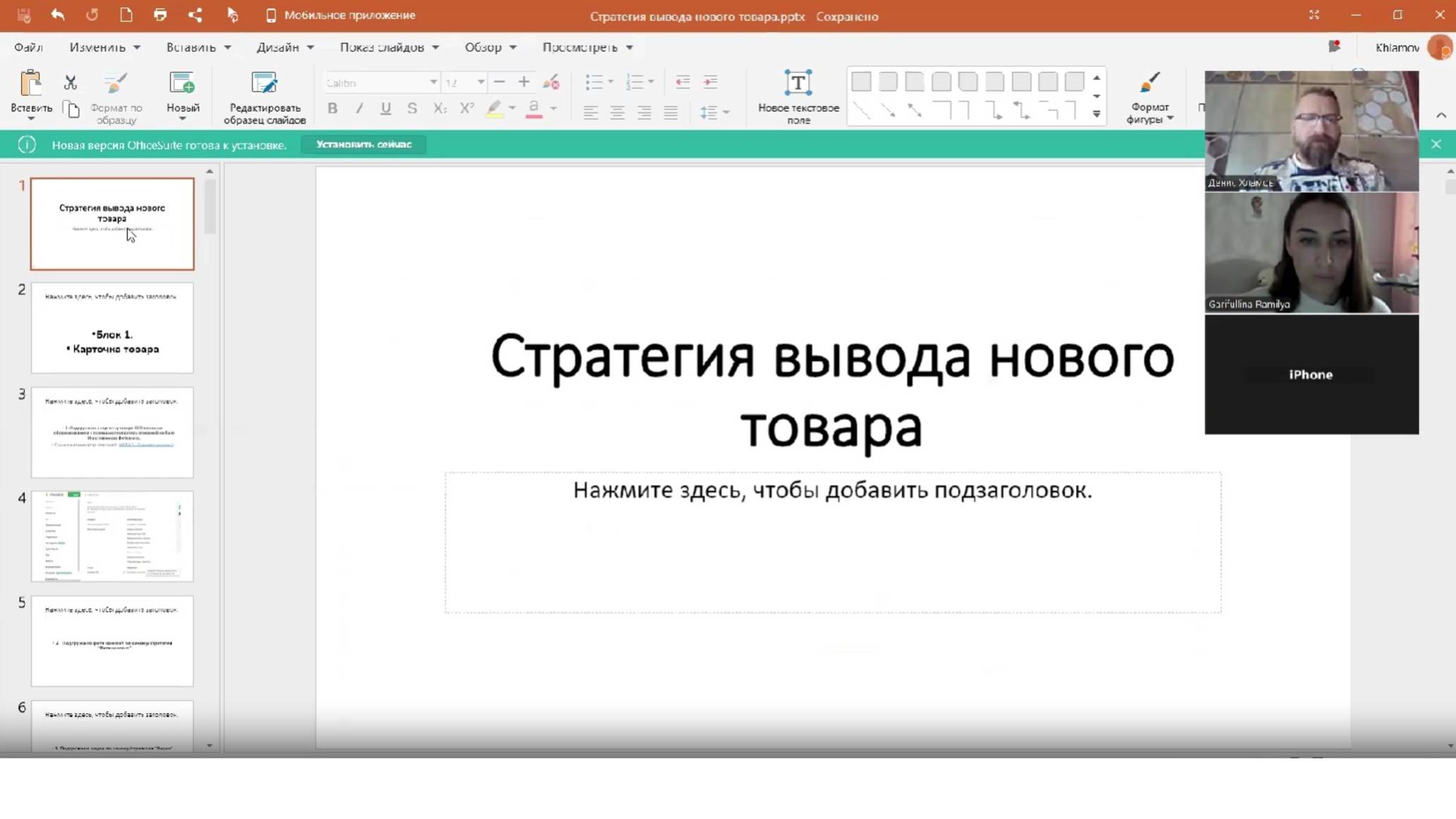The height and width of the screenshot is (819, 1456).
Task: Click Редактировать образец слайдов
Action: pyautogui.click(x=264, y=97)
